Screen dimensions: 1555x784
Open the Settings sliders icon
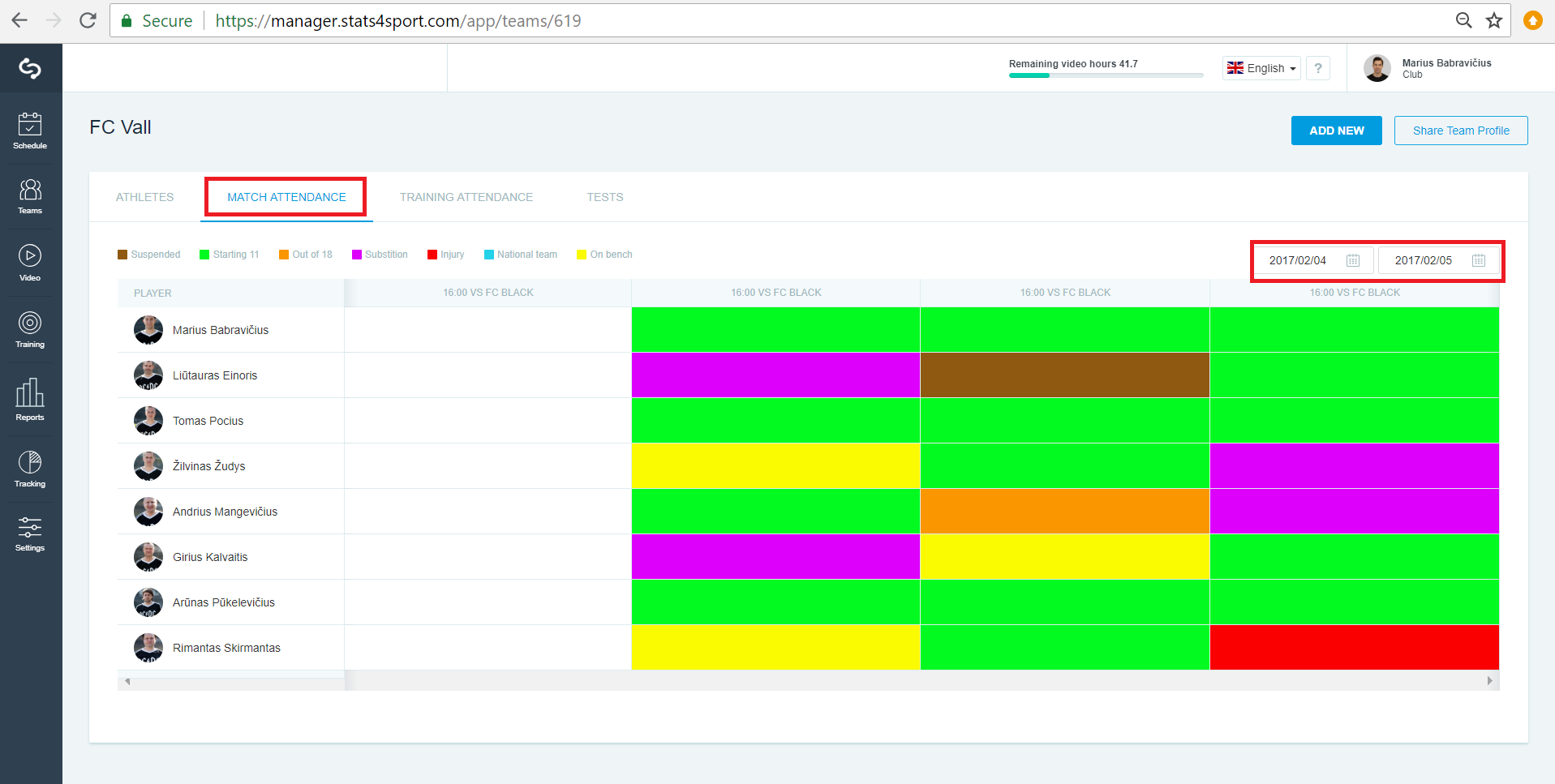30,533
